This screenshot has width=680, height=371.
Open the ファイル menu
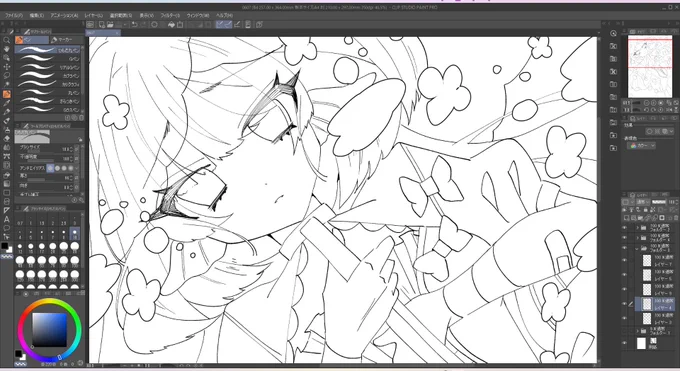(13, 15)
